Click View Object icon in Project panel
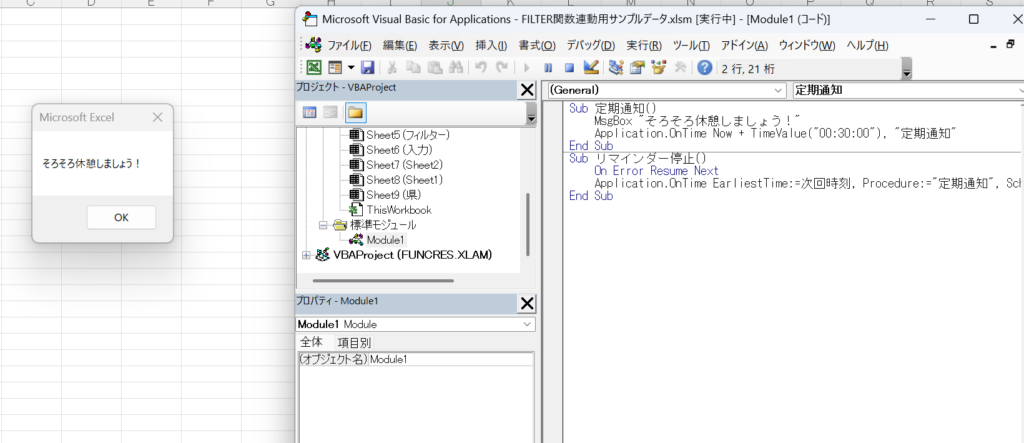 pos(331,112)
